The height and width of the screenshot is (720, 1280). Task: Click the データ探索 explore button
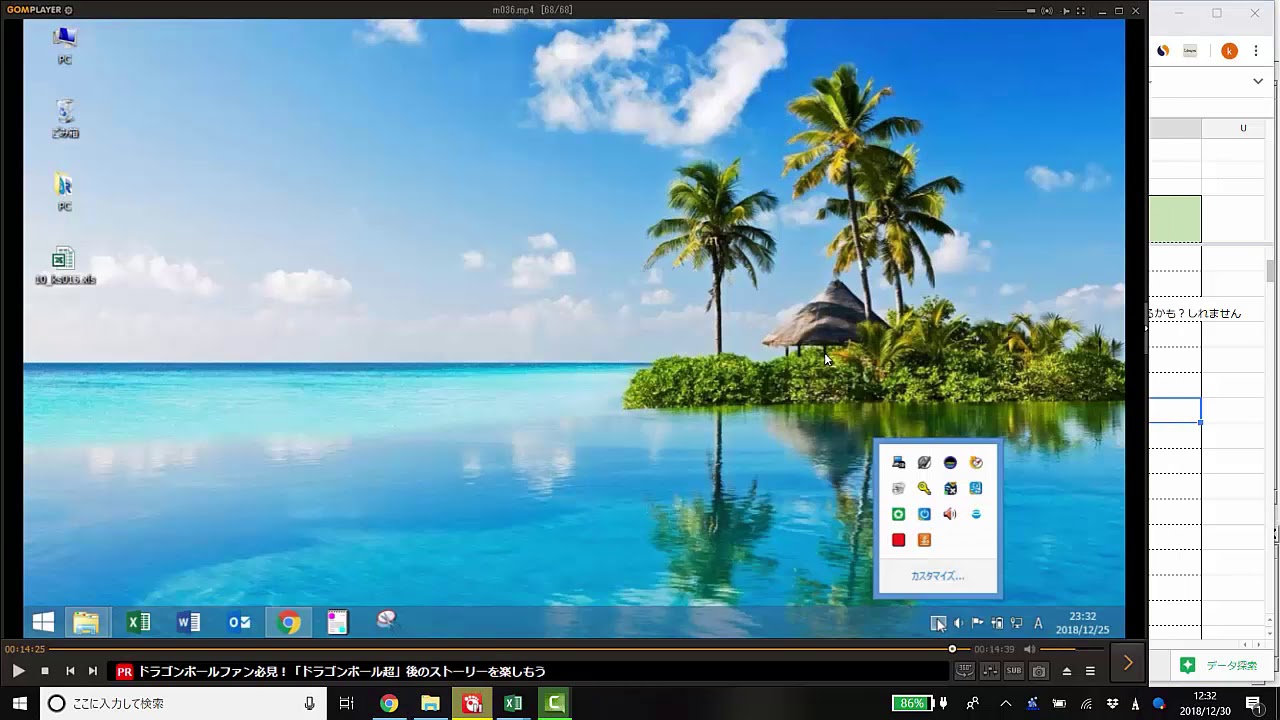tap(1220, 665)
